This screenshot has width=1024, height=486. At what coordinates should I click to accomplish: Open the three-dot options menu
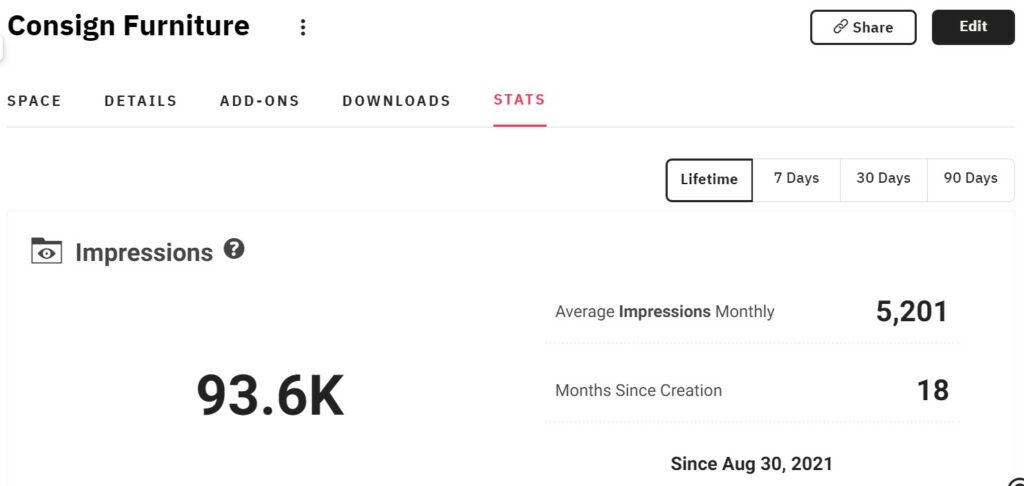click(302, 27)
